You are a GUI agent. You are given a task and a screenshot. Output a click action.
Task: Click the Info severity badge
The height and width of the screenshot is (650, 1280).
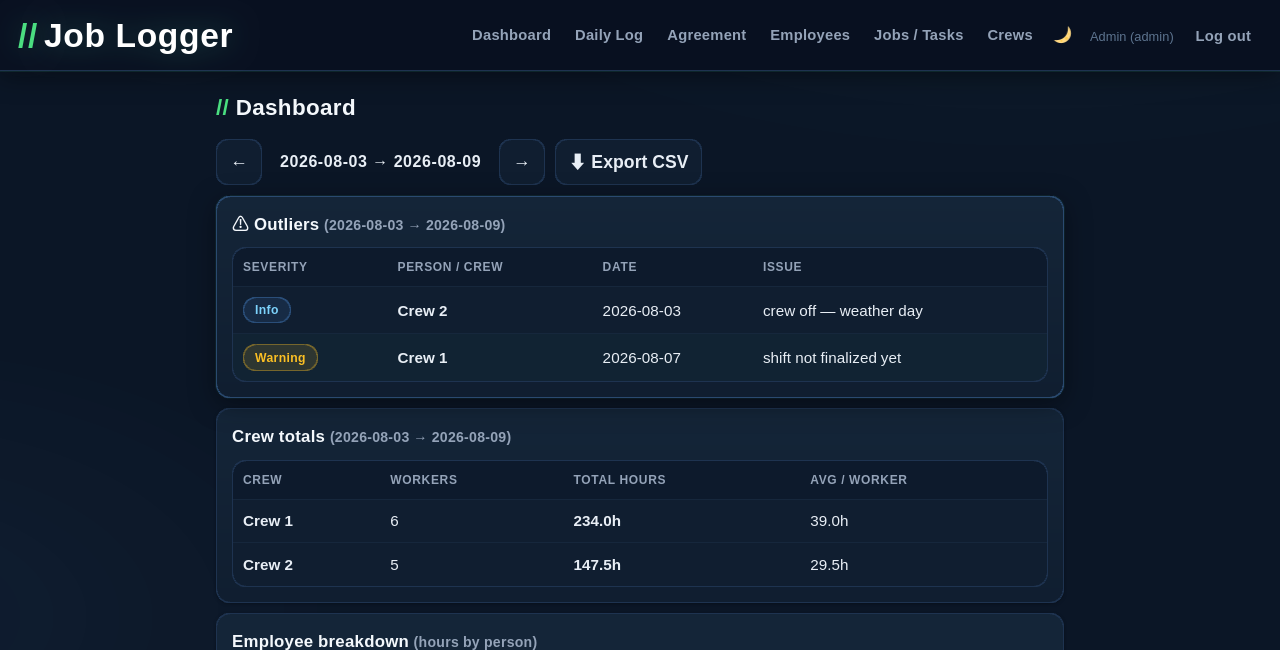pyautogui.click(x=267, y=310)
